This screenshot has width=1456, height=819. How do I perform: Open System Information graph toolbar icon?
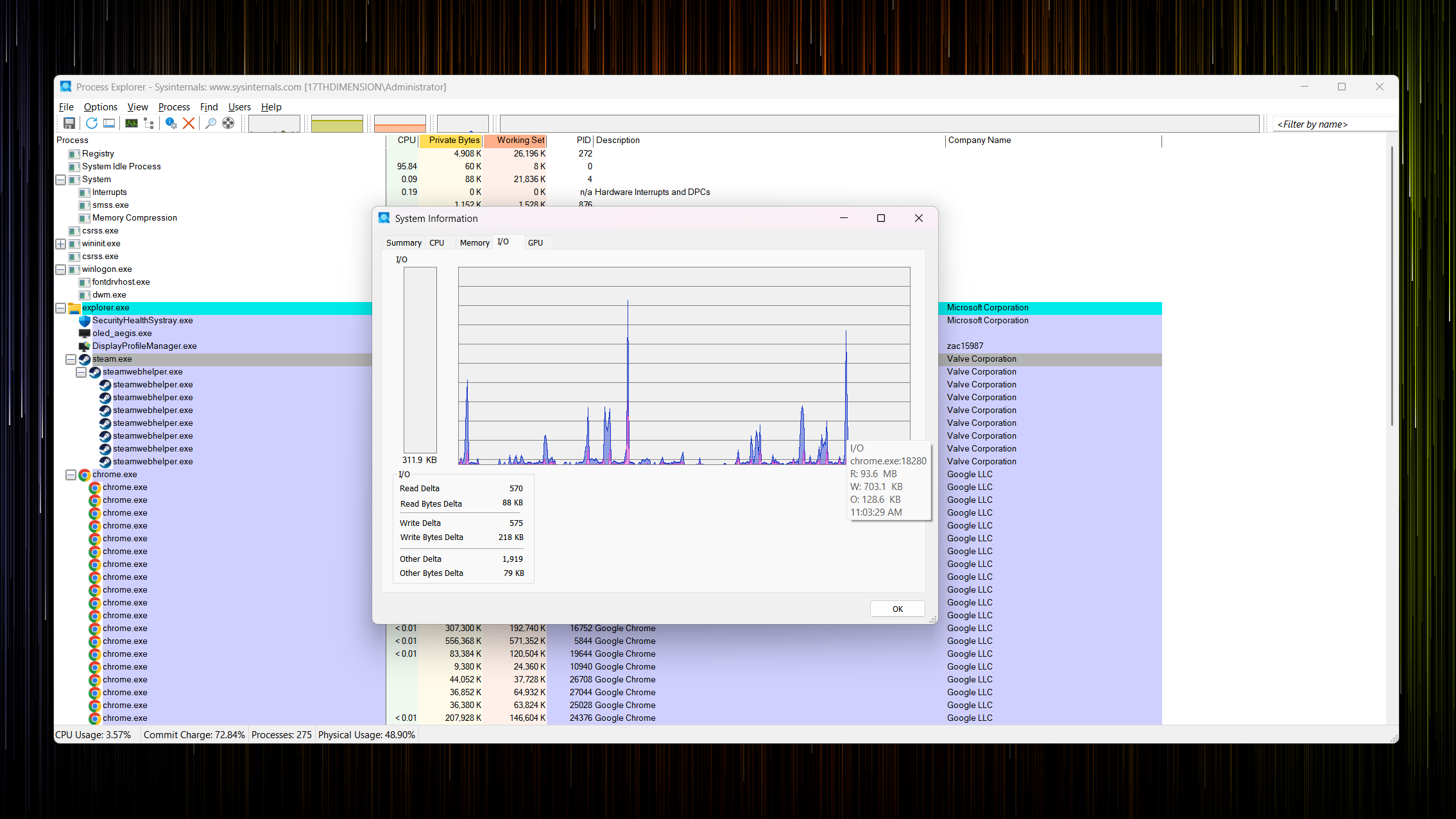[132, 123]
